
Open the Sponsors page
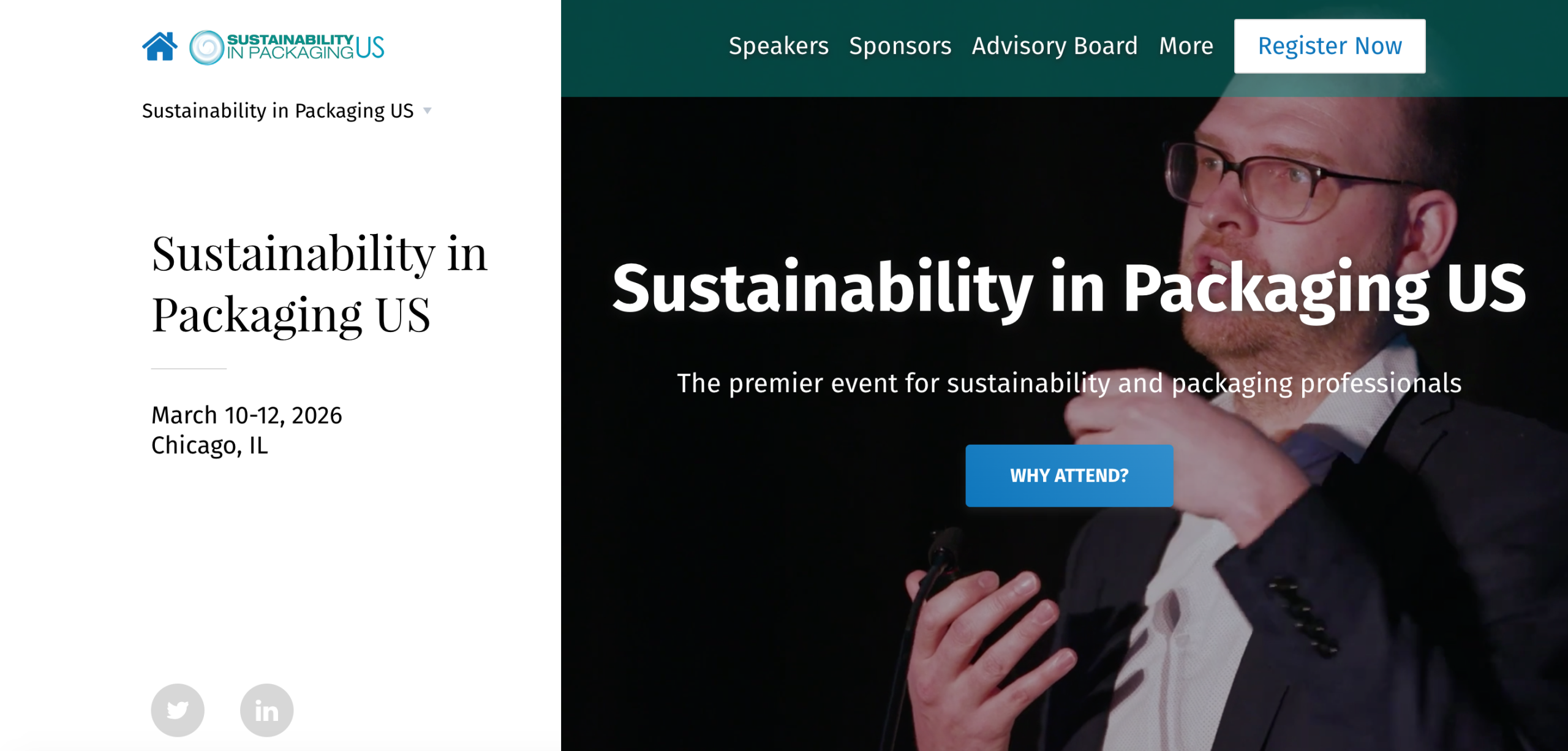[x=900, y=46]
